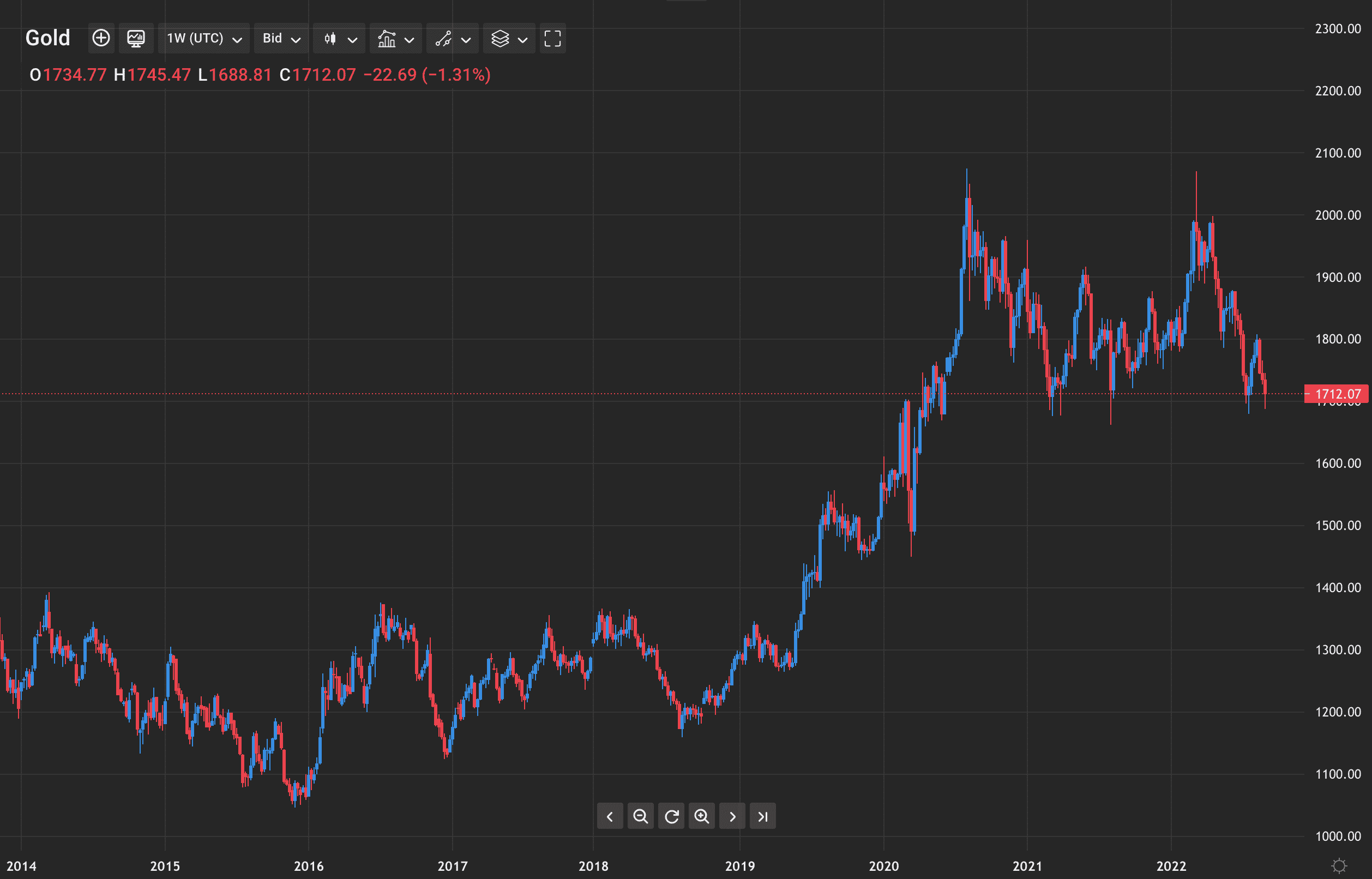Click the 2000.00 price axis label

click(x=1338, y=215)
